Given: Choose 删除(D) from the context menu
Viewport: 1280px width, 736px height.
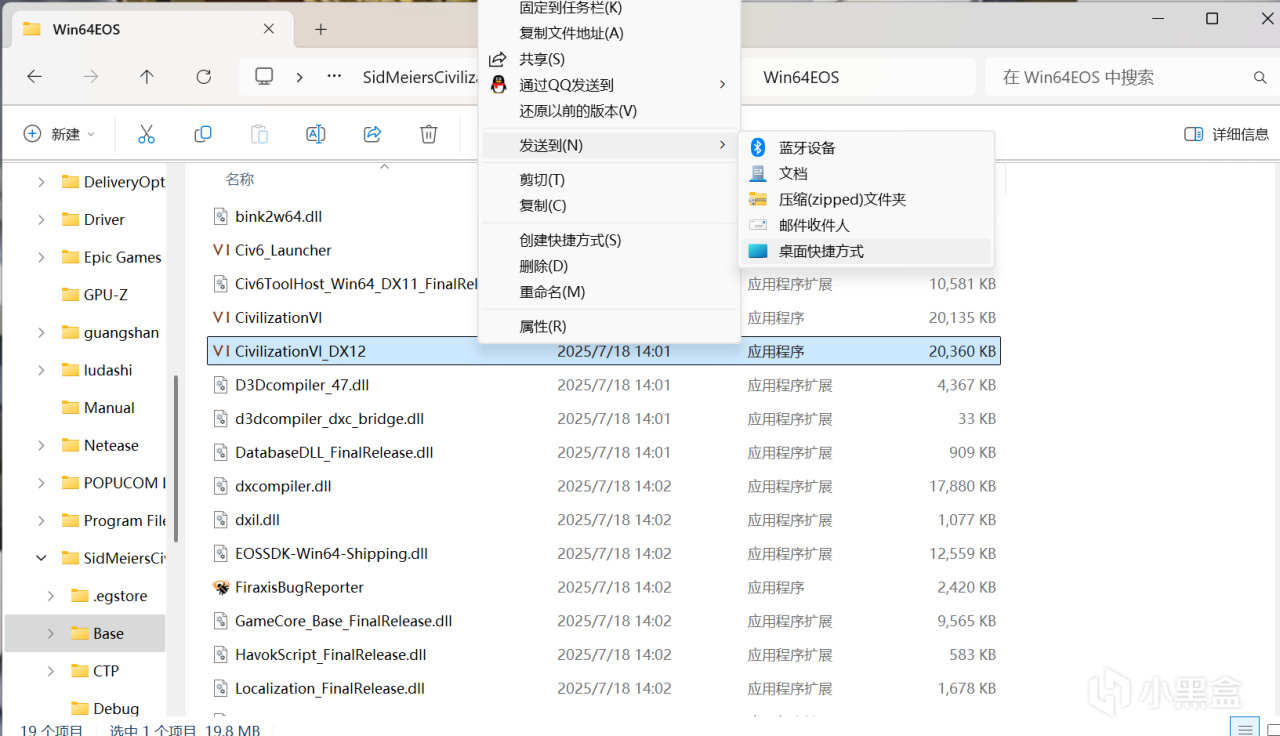Looking at the screenshot, I should click(x=609, y=266).
